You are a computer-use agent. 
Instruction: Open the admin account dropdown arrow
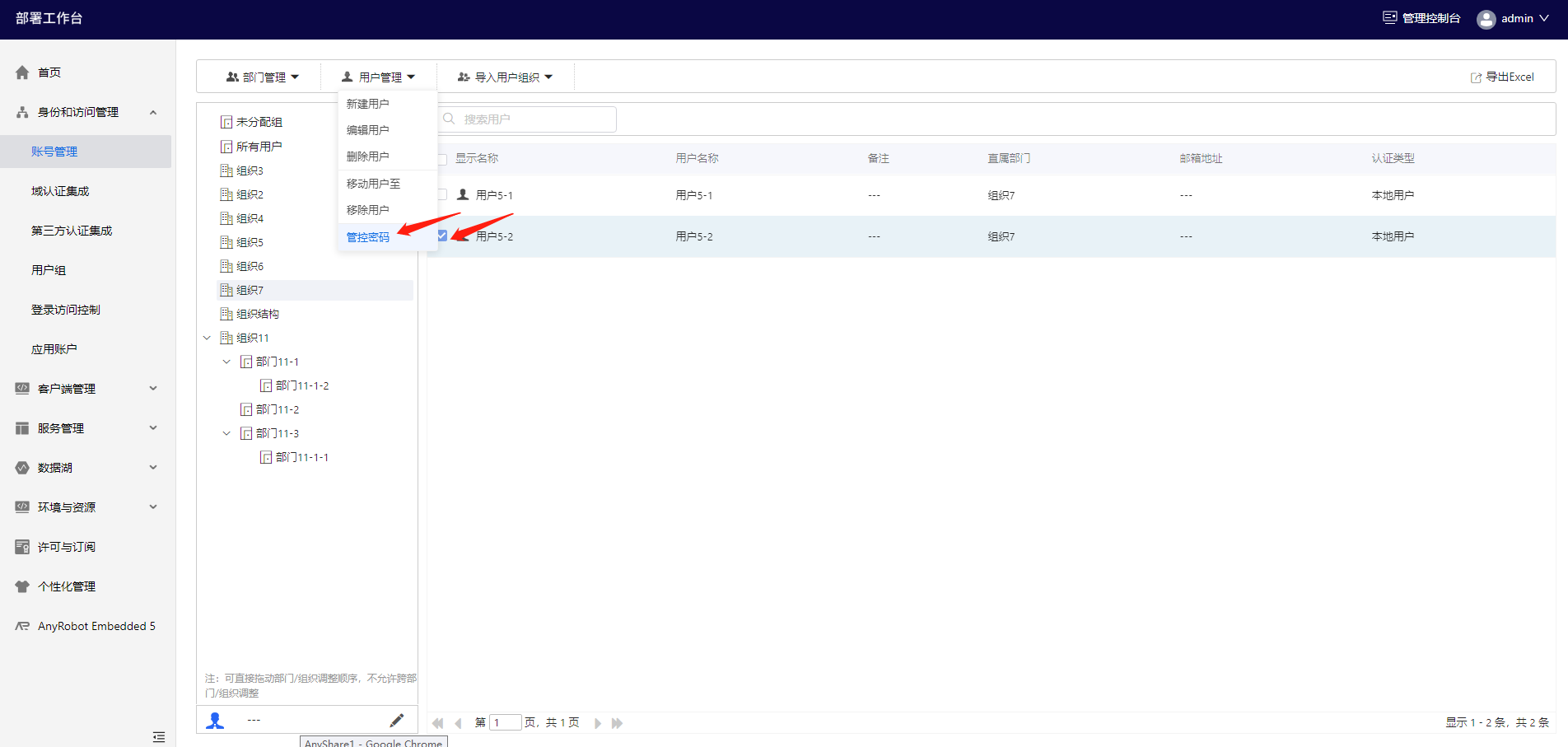pyautogui.click(x=1544, y=18)
